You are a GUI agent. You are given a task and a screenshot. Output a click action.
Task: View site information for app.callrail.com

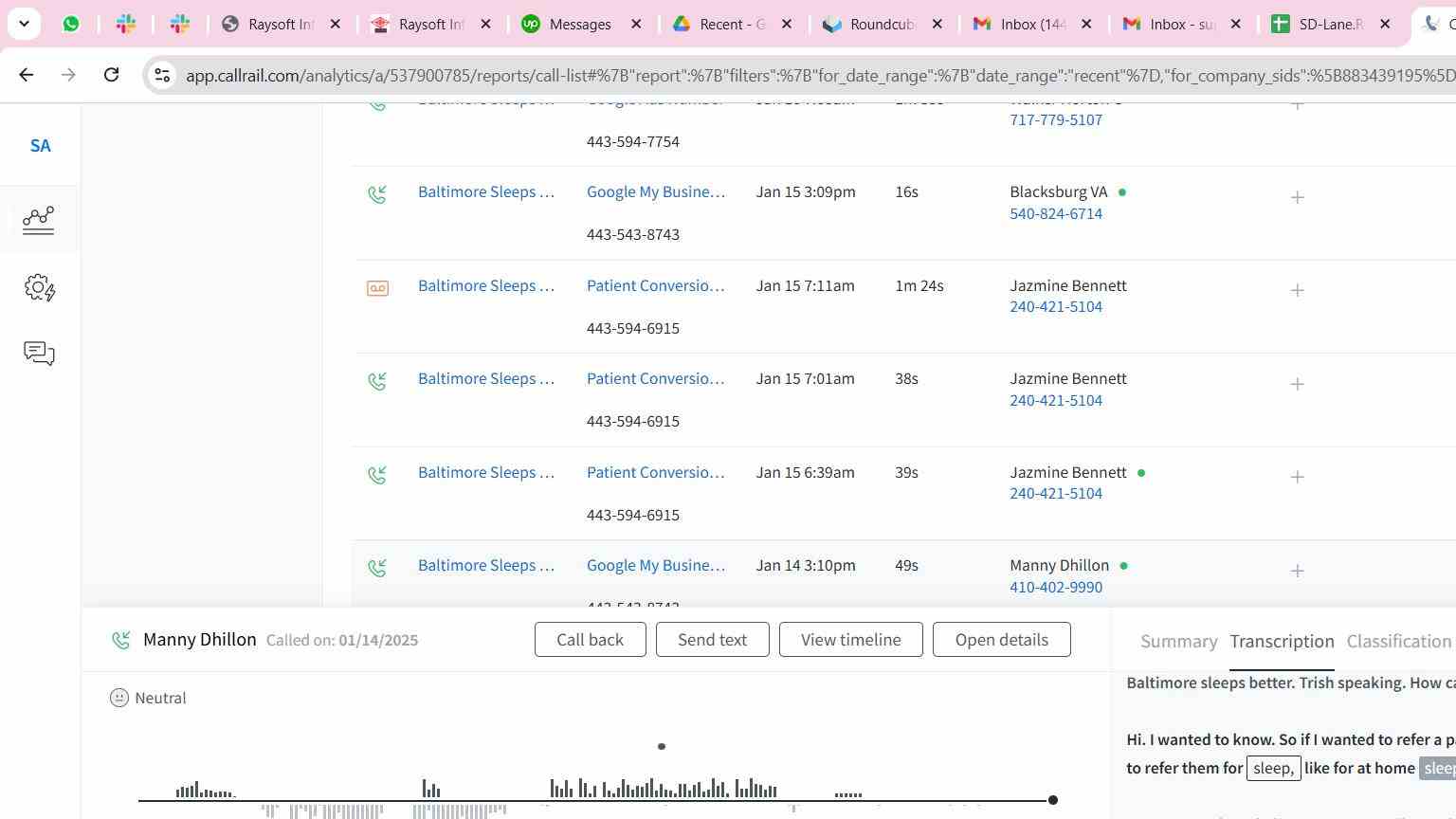tap(162, 75)
